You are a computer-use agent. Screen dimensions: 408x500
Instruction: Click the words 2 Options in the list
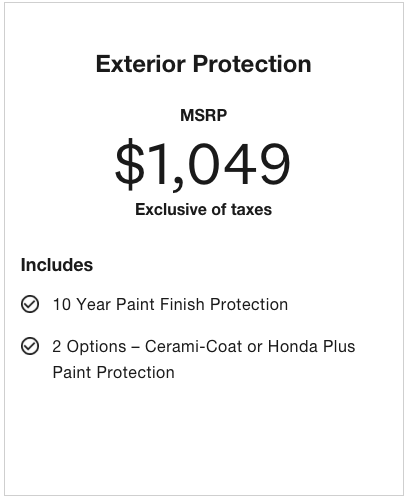coord(89,346)
